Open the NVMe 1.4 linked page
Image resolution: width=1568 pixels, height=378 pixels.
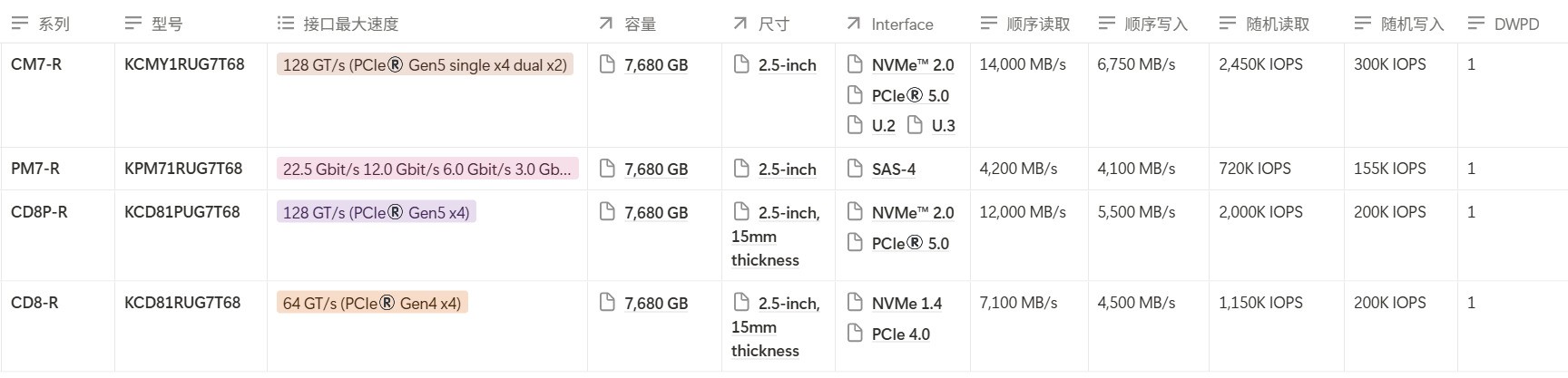906,304
